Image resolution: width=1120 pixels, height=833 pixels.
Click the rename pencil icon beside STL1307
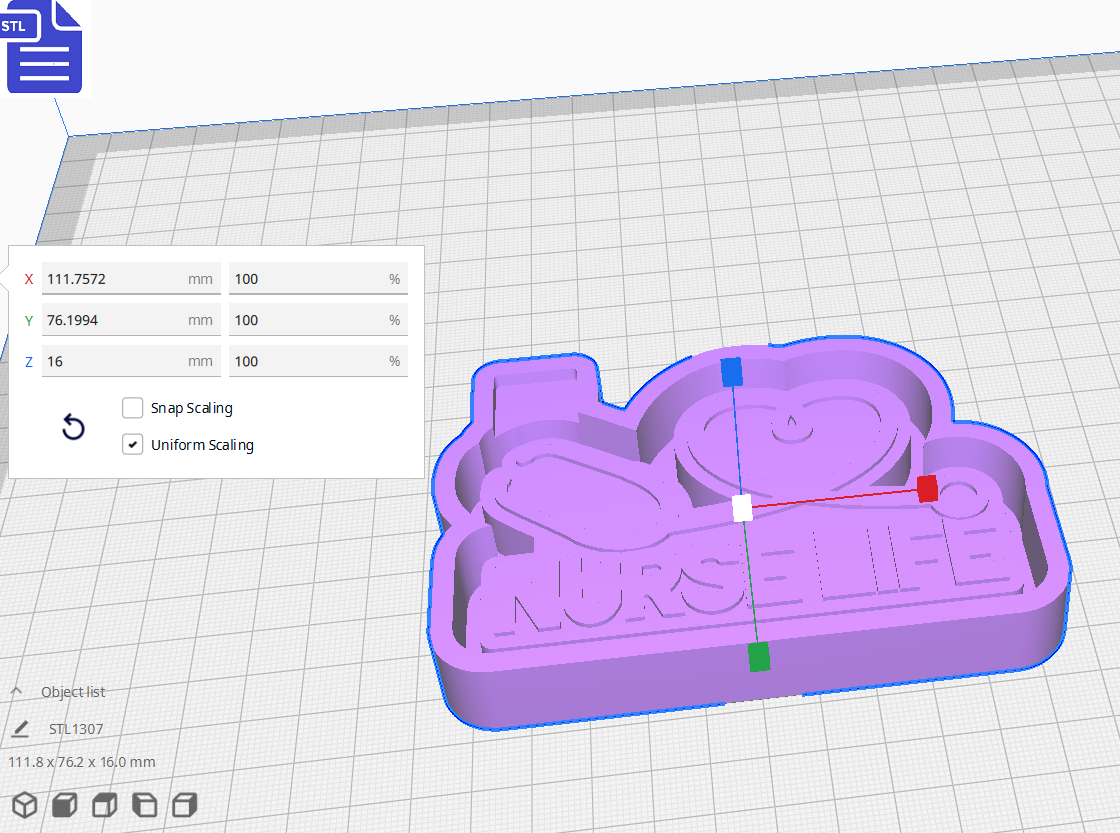pyautogui.click(x=22, y=728)
